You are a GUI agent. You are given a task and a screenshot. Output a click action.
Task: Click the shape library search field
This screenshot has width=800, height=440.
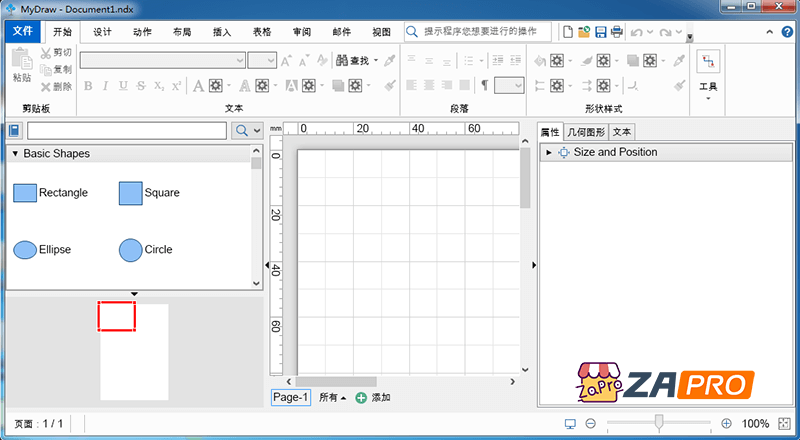tap(126, 131)
